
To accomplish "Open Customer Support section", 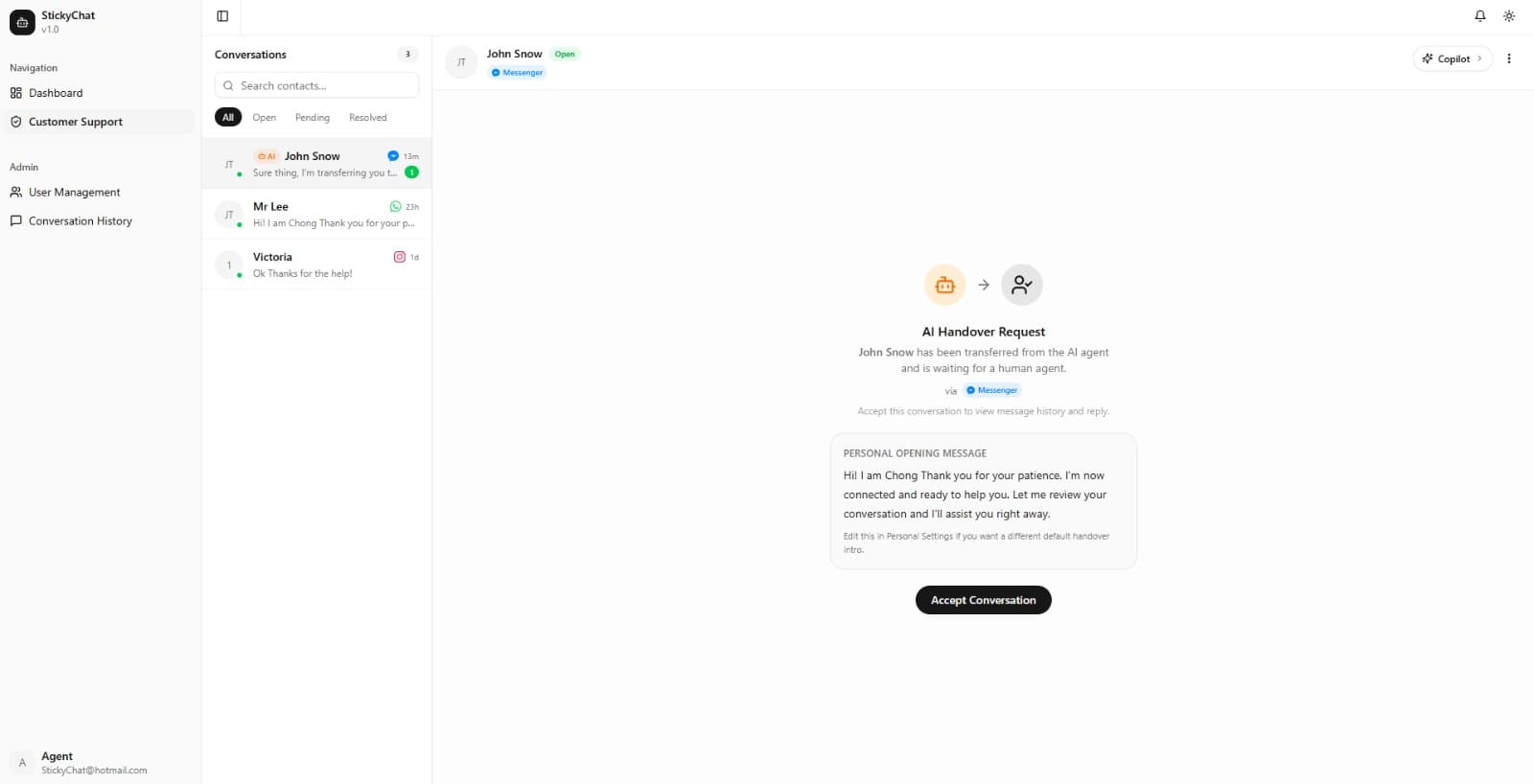I will (x=100, y=122).
